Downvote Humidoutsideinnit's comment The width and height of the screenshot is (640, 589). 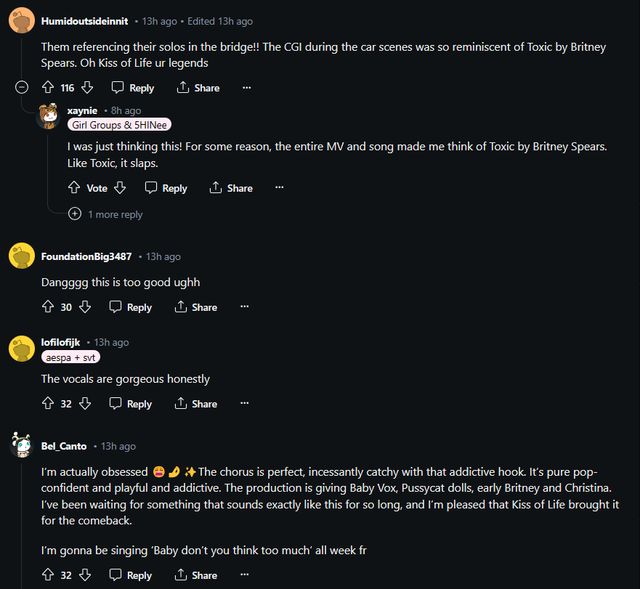[87, 88]
